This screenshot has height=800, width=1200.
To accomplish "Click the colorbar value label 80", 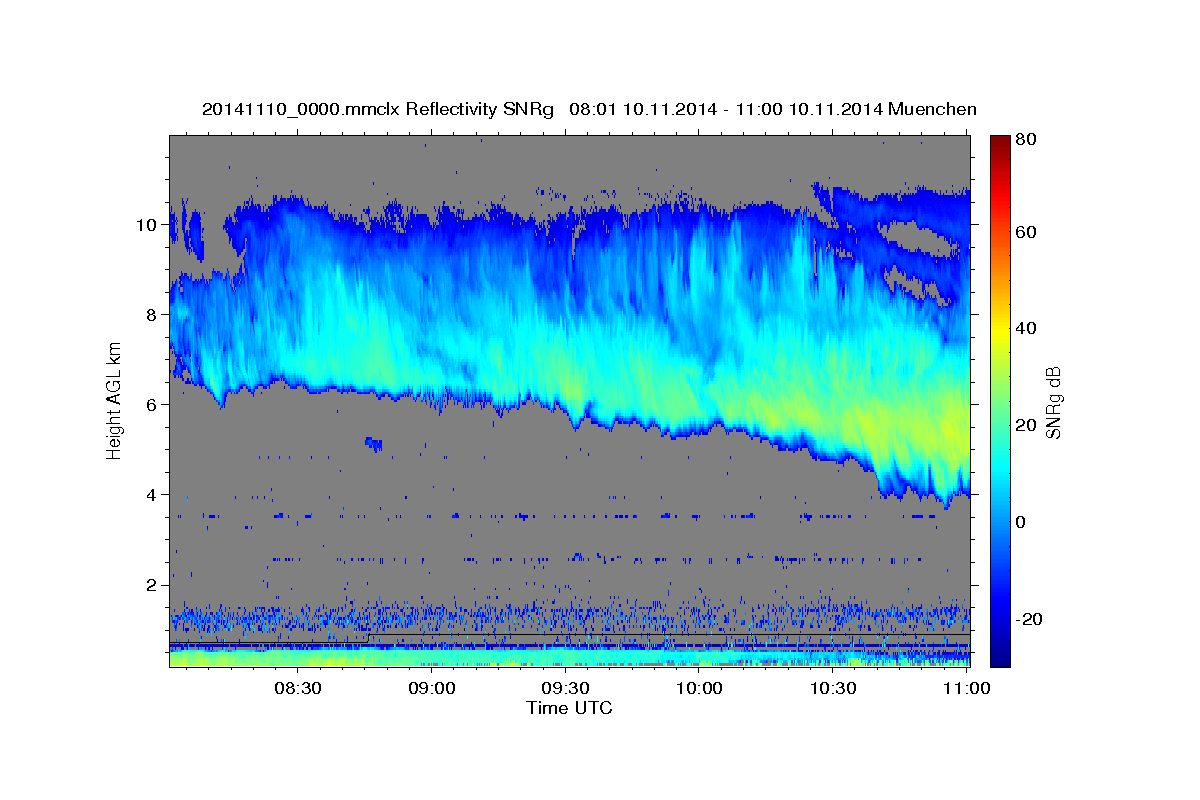I will 1025,140.
